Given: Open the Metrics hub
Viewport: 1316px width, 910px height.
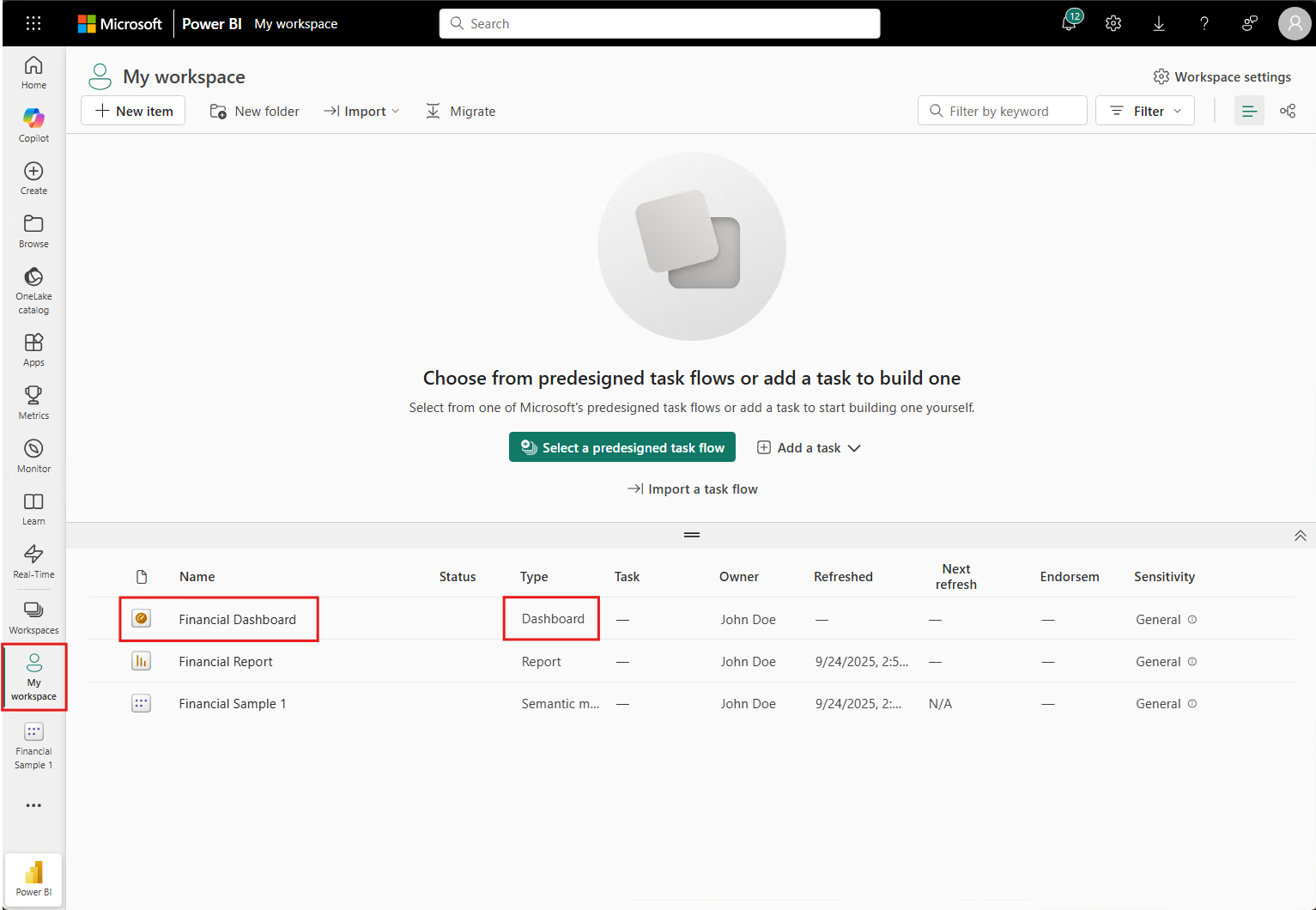Looking at the screenshot, I should [33, 401].
